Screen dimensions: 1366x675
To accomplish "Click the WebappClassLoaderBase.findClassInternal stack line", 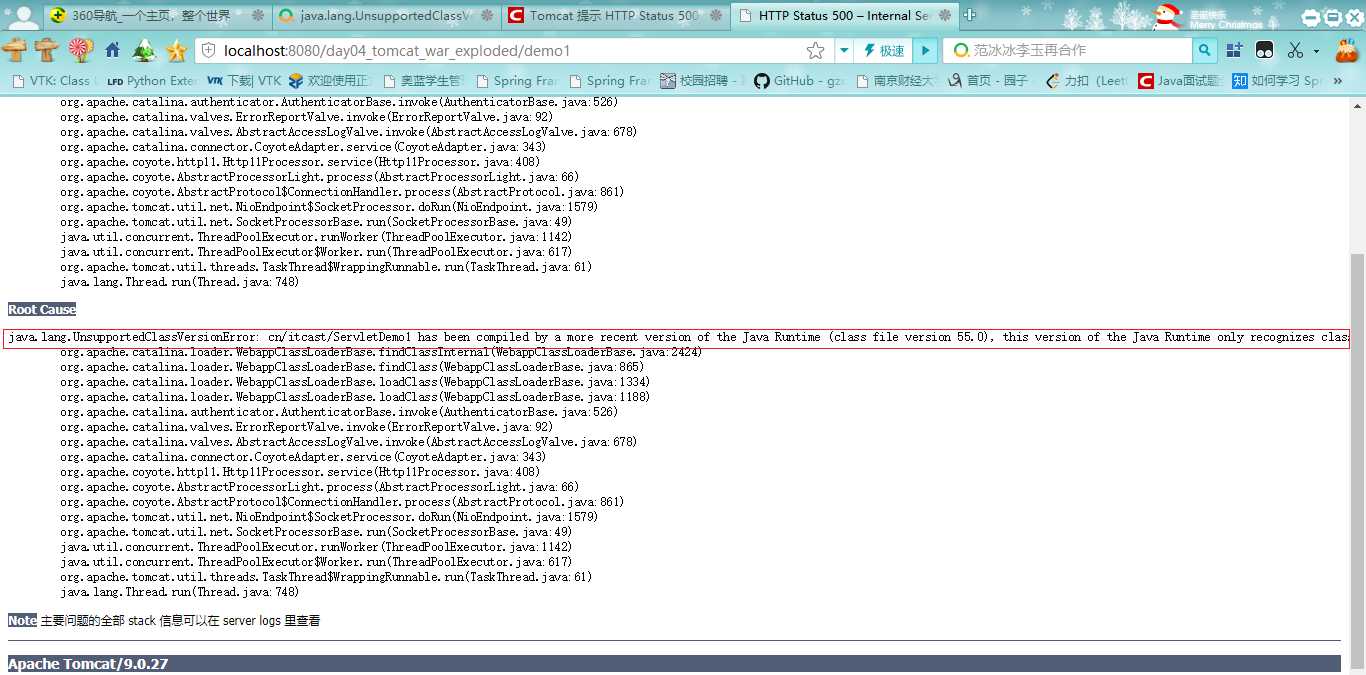I will (381, 352).
